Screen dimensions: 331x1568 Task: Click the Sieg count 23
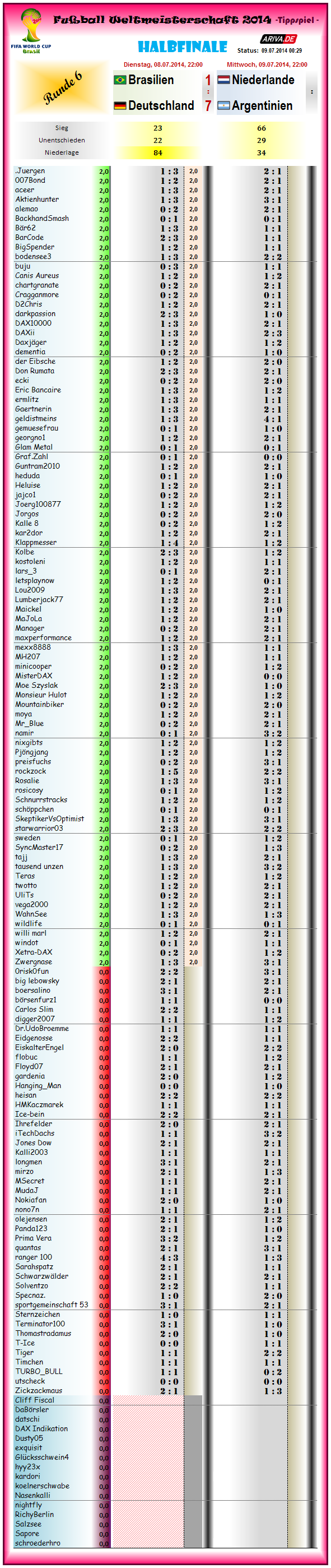(x=157, y=128)
